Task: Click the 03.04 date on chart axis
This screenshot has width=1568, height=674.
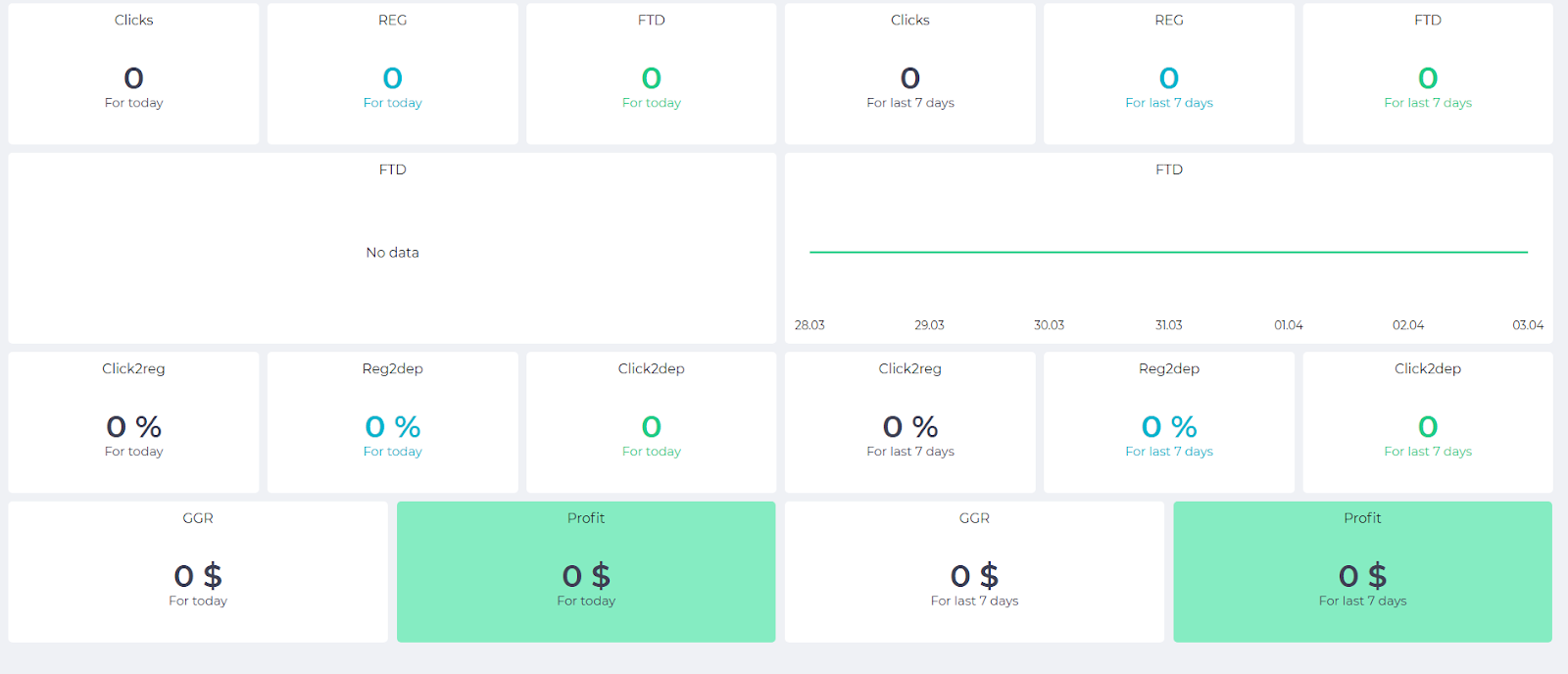Action: [1527, 325]
